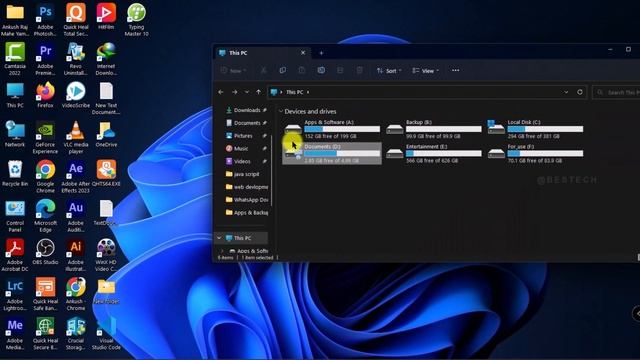Click the Paste toolbar icon in Explorer
Screen dimensions: 640x360
[302, 70]
